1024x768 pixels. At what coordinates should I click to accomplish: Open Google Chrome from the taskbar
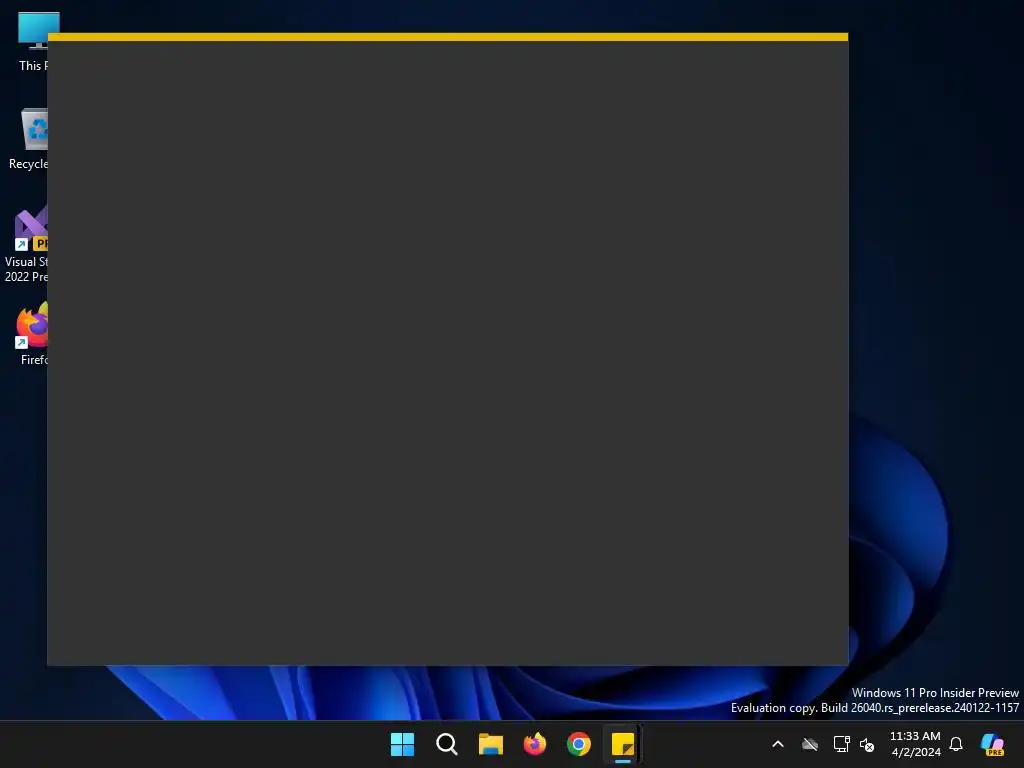click(579, 744)
